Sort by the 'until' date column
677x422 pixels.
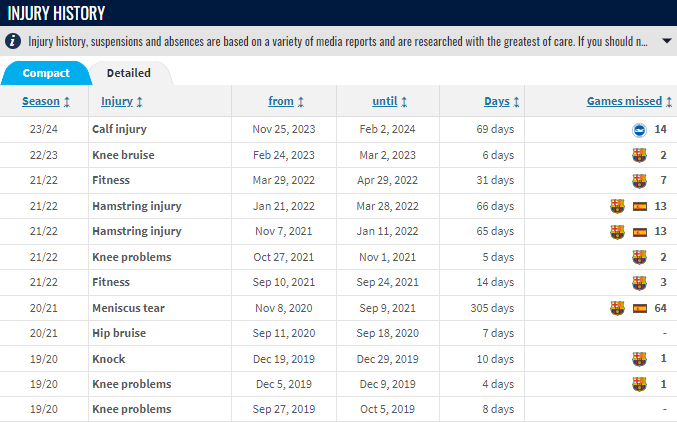coord(385,101)
